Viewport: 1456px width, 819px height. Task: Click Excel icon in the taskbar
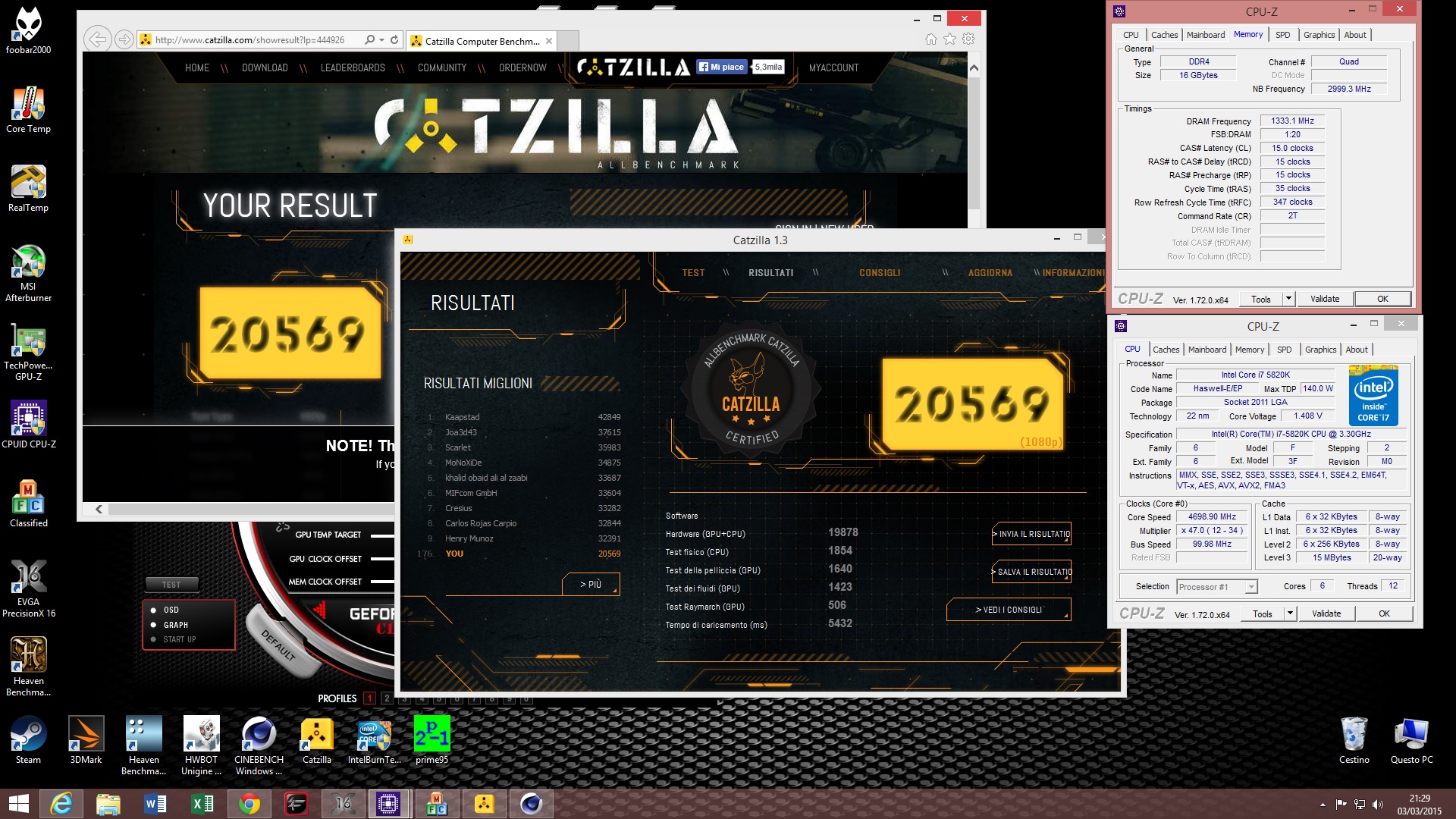tap(202, 804)
